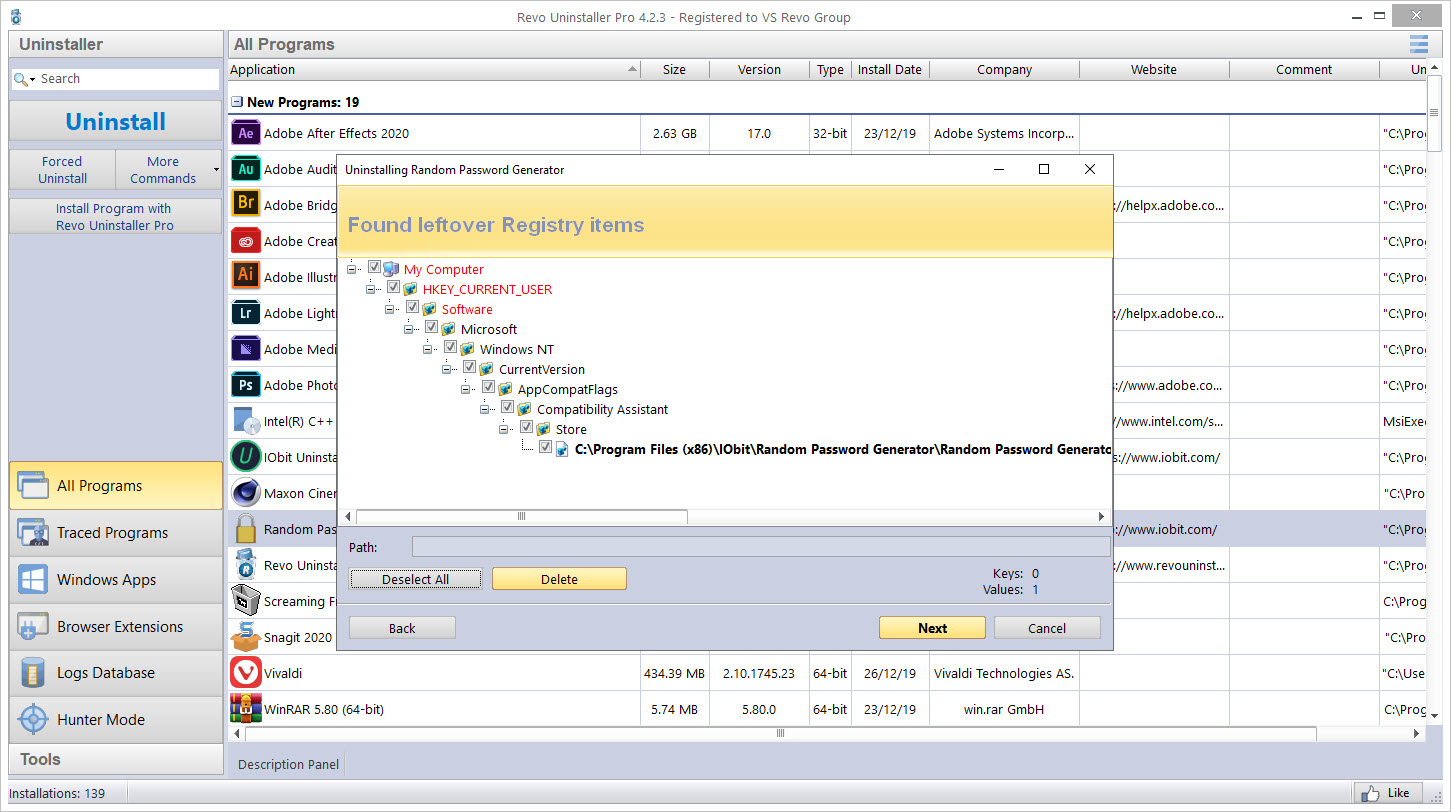Collapse the Software tree node
This screenshot has height=812, width=1451.
tap(389, 309)
